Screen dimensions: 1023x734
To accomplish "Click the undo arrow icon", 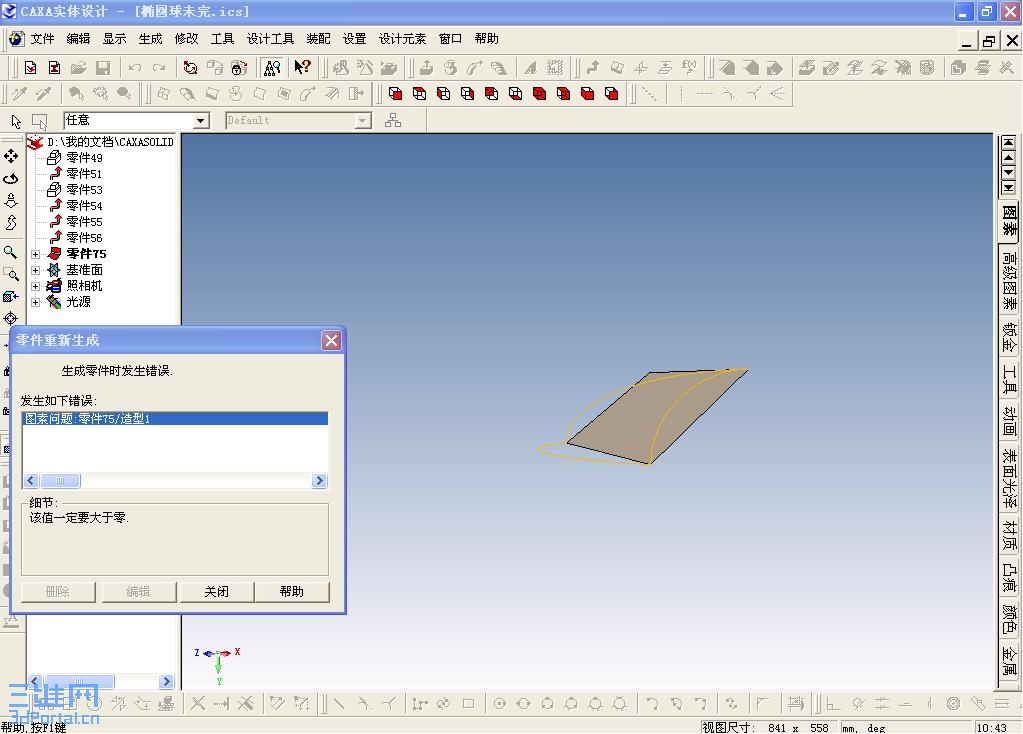I will (x=135, y=67).
